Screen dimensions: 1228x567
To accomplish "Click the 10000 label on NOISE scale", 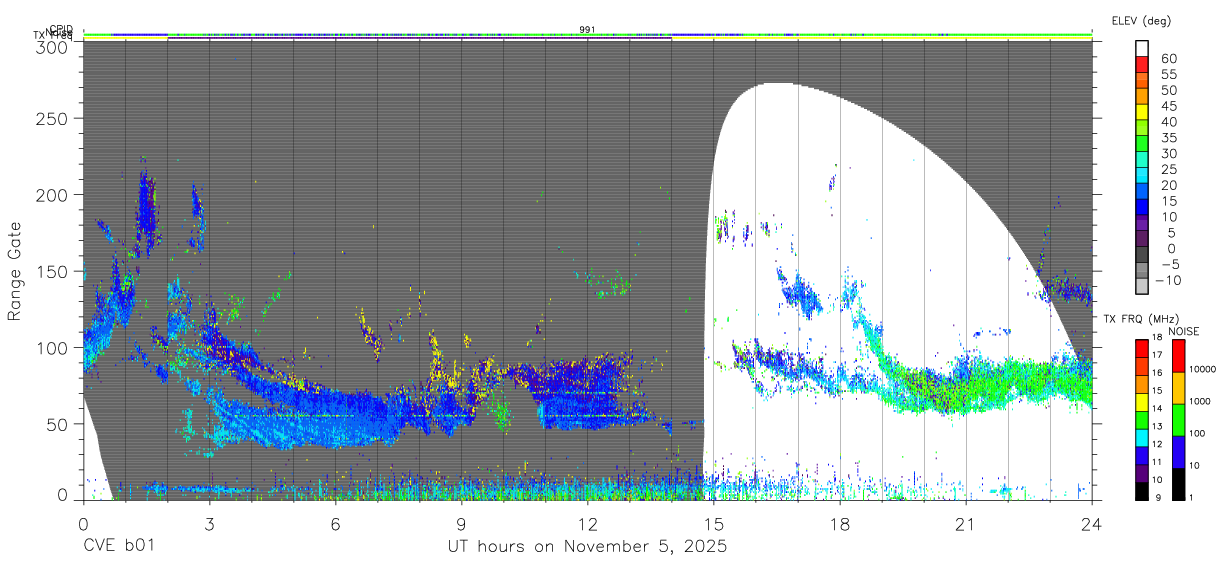I will (x=1204, y=369).
